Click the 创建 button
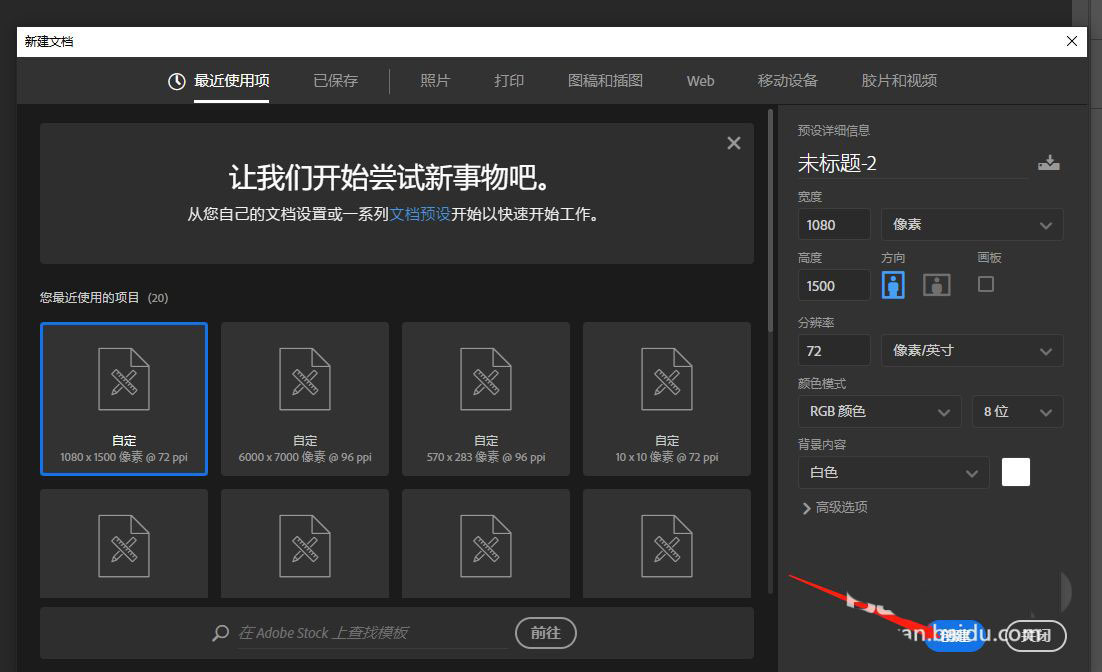The image size is (1102, 672). 955,635
